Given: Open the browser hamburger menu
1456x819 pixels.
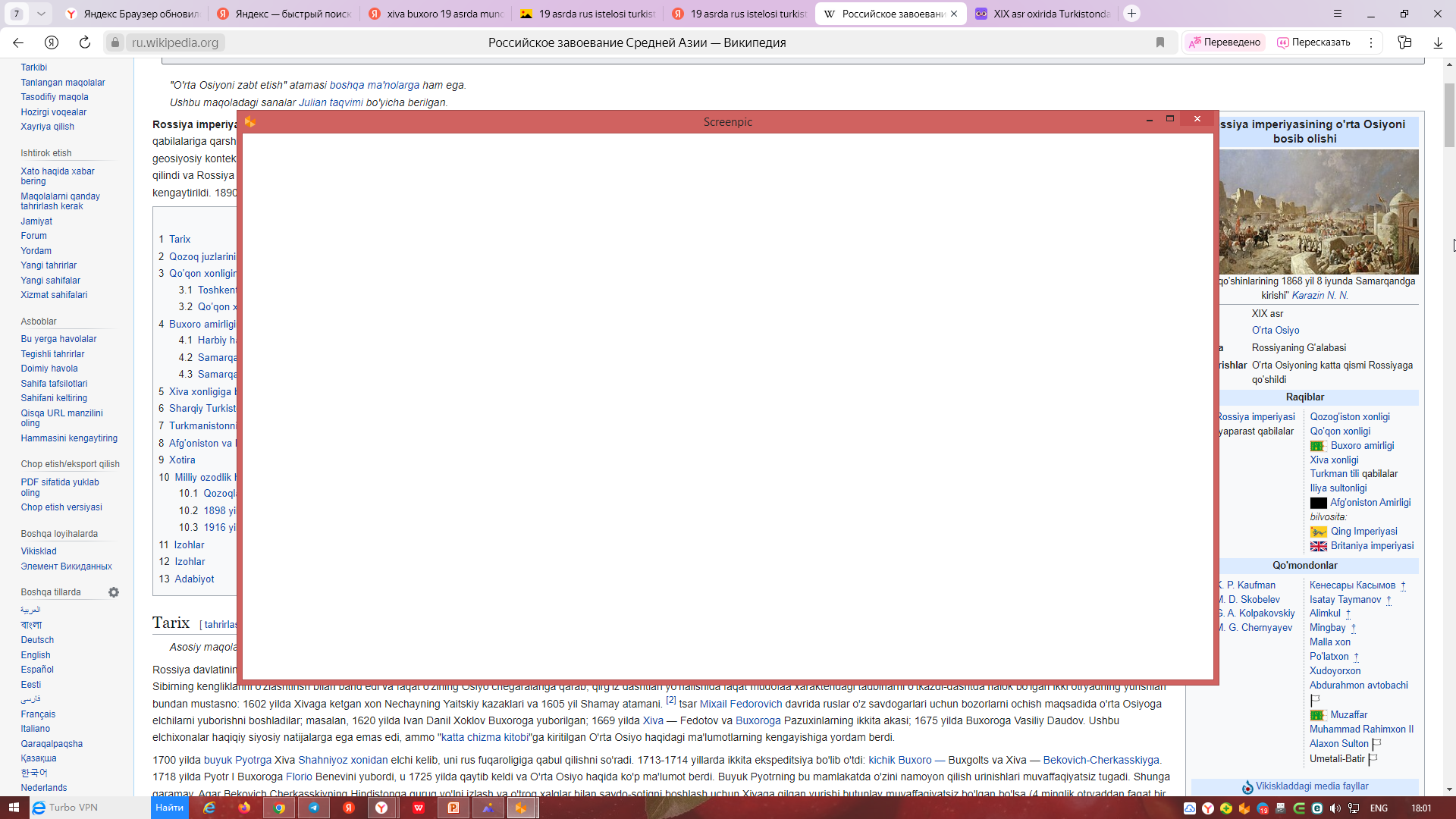Looking at the screenshot, I should point(1338,14).
